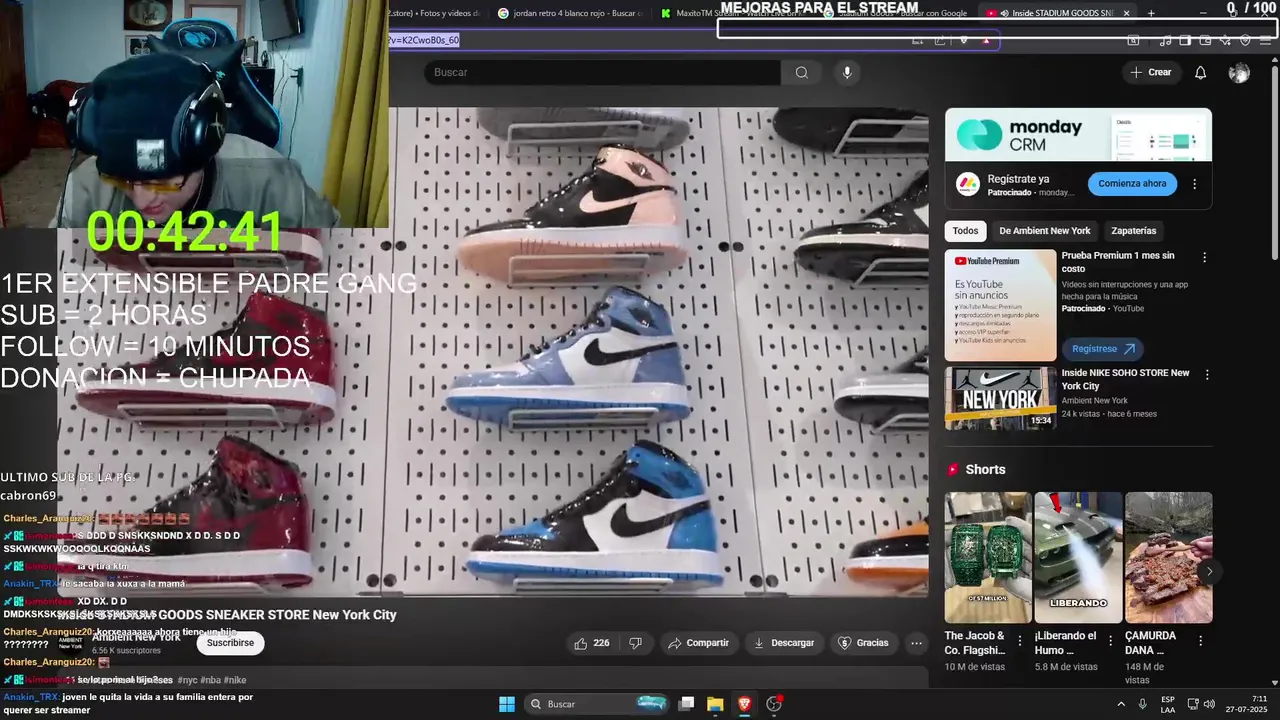The height and width of the screenshot is (720, 1280).
Task: Open the YouTube account avatar menu
Action: coord(1239,72)
